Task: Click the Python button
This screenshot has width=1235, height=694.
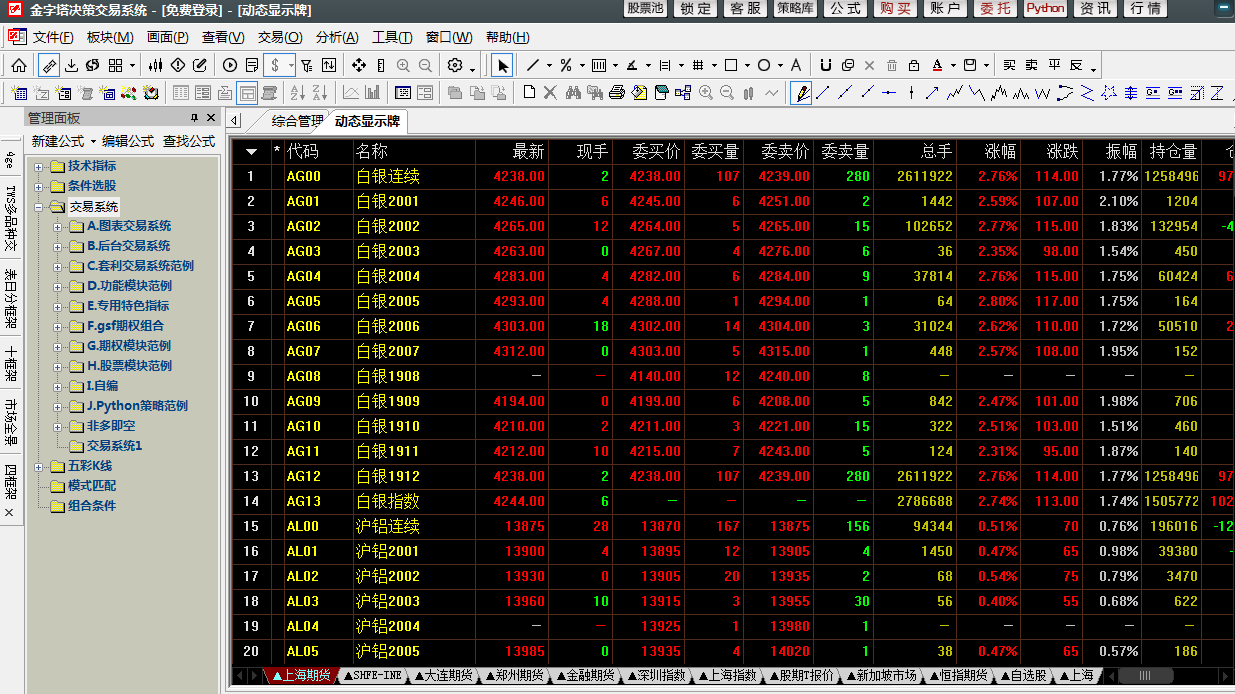Action: [x=1045, y=9]
